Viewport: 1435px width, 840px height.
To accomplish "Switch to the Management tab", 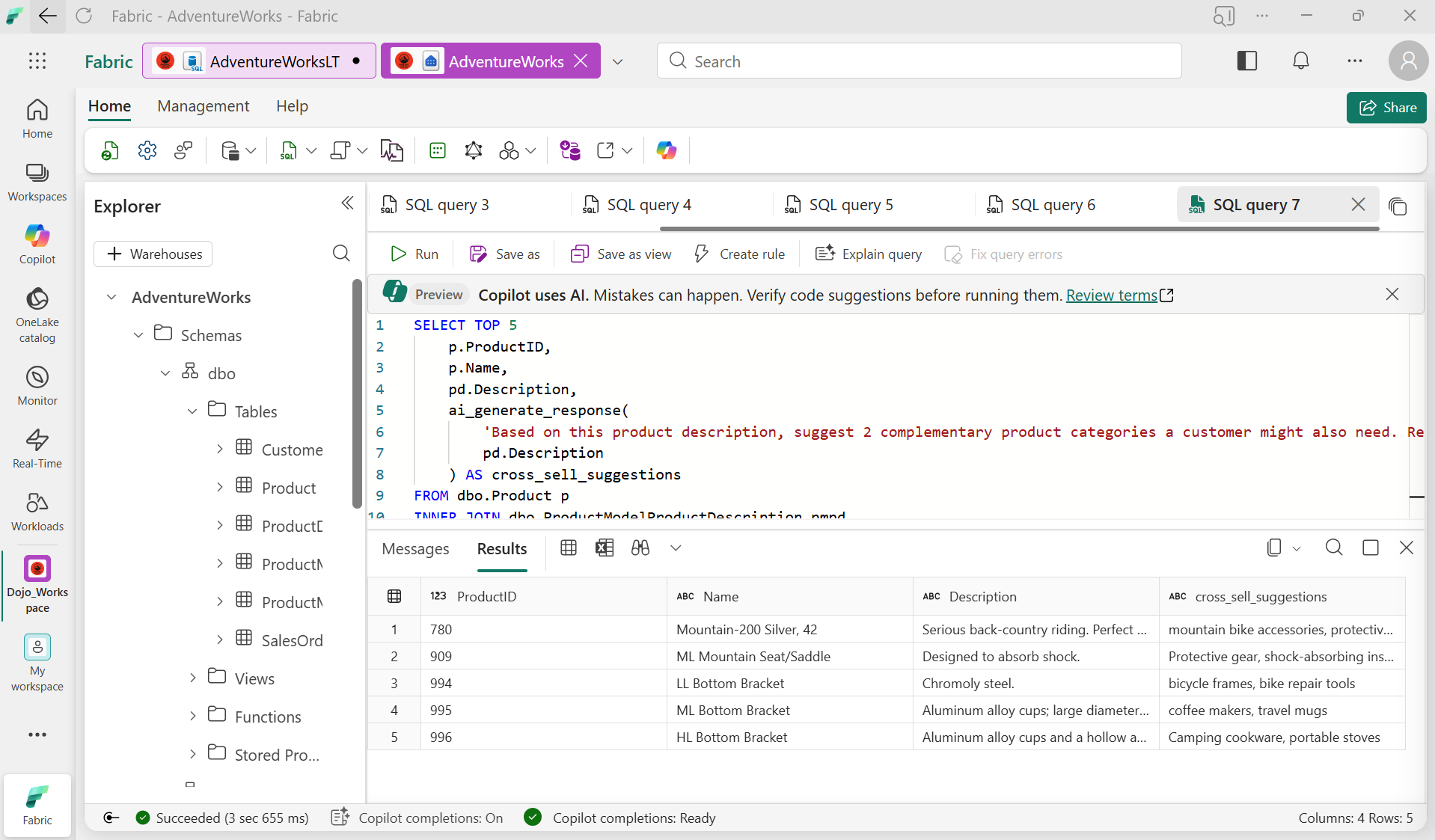I will pyautogui.click(x=203, y=106).
